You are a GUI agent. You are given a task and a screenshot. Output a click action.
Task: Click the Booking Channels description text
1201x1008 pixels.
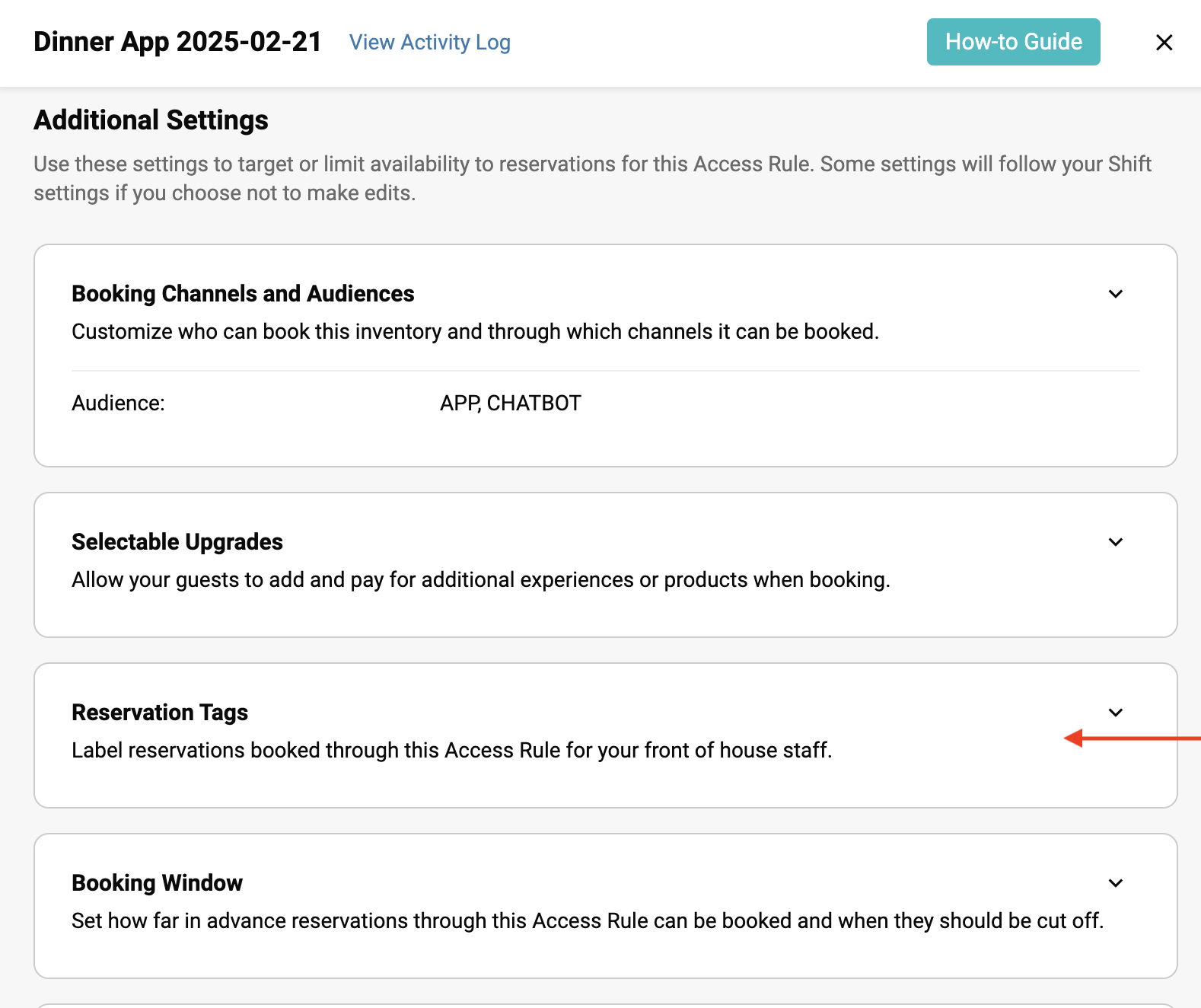coord(475,332)
